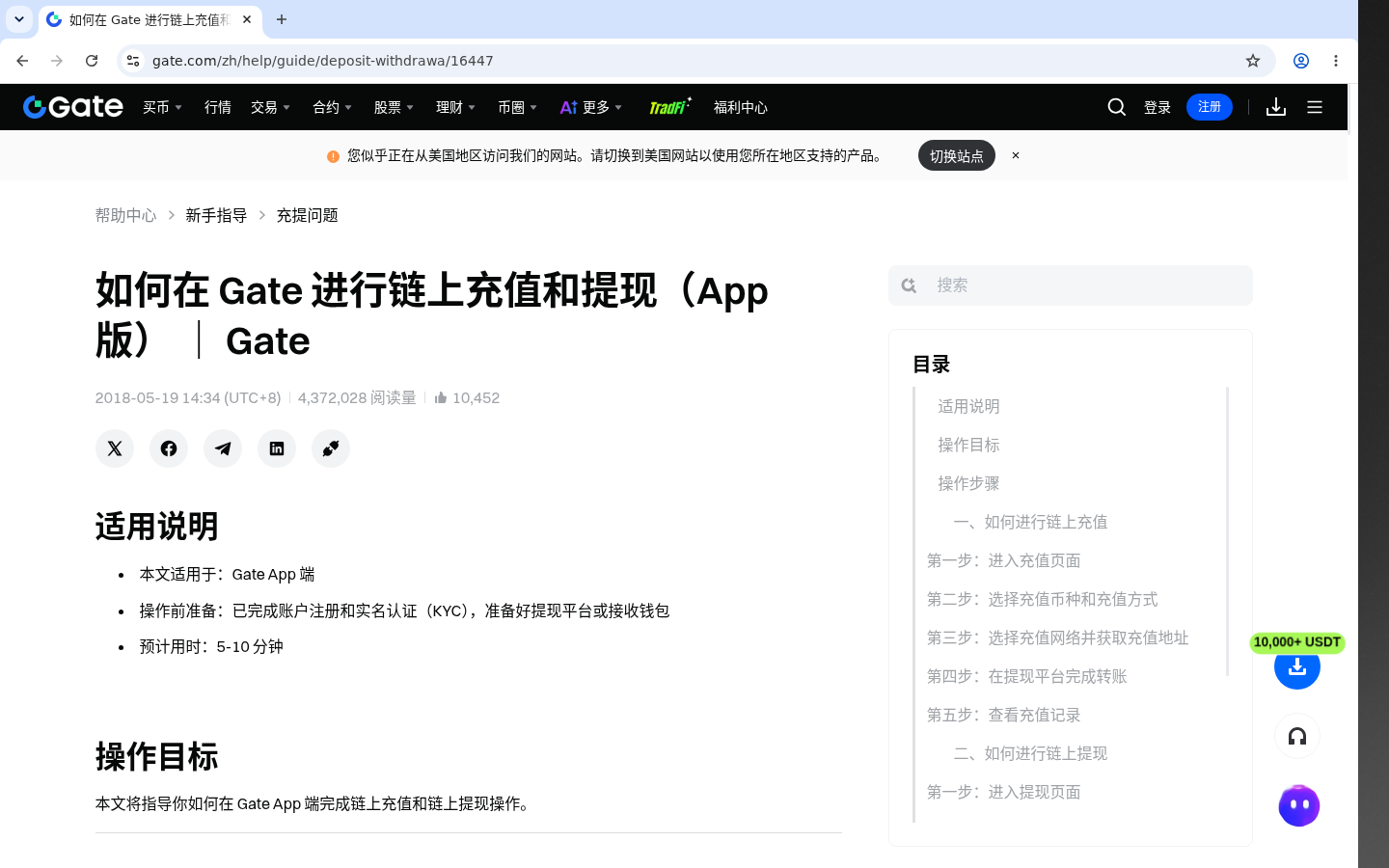Share article on LinkedIn
This screenshot has width=1389, height=868.
point(277,448)
